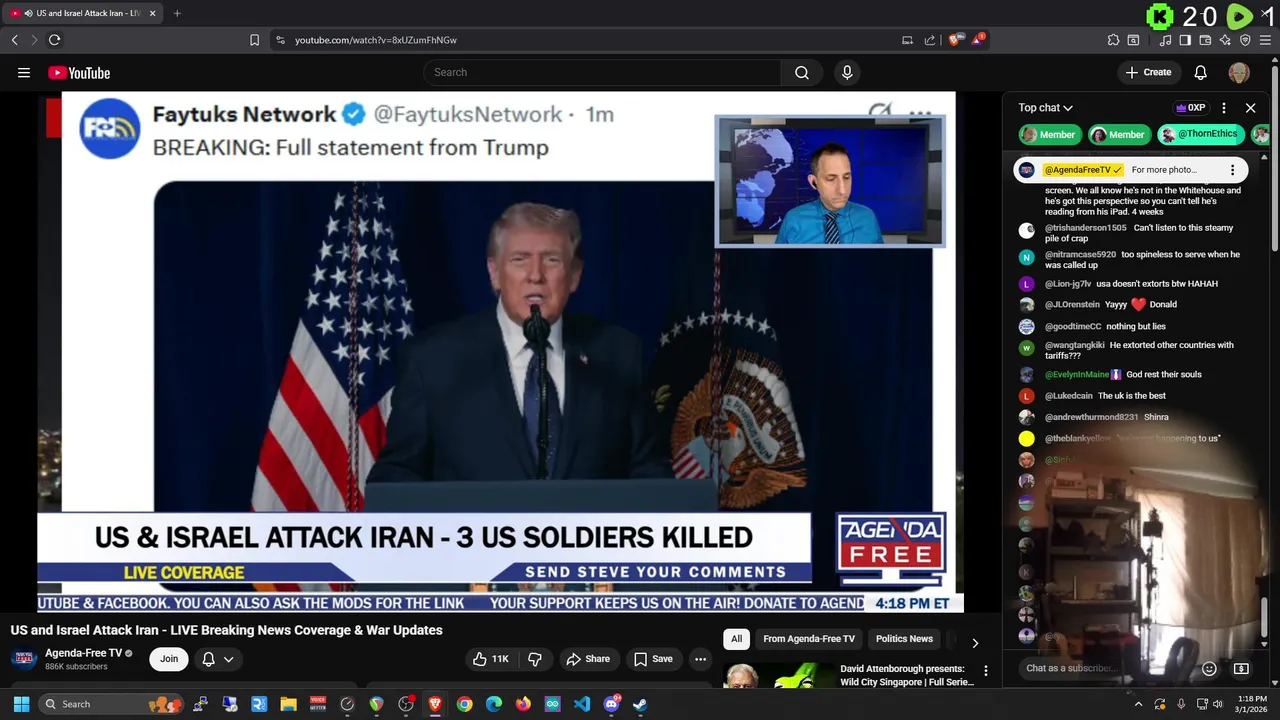Open pinned @AgendaFreeTV message options
This screenshot has height=720, width=1280.
pyautogui.click(x=1232, y=170)
